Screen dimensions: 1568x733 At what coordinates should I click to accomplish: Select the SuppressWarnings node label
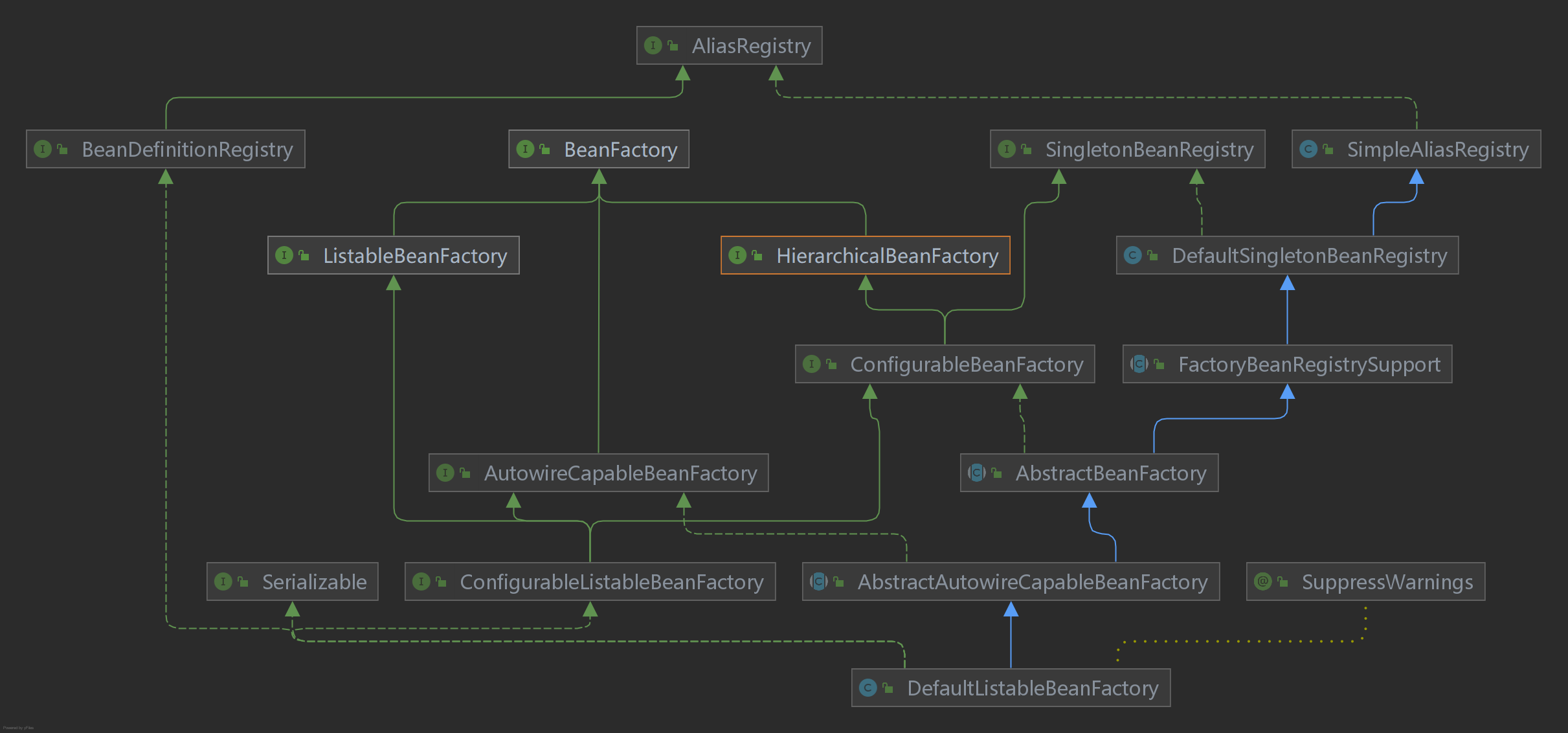tap(1387, 582)
